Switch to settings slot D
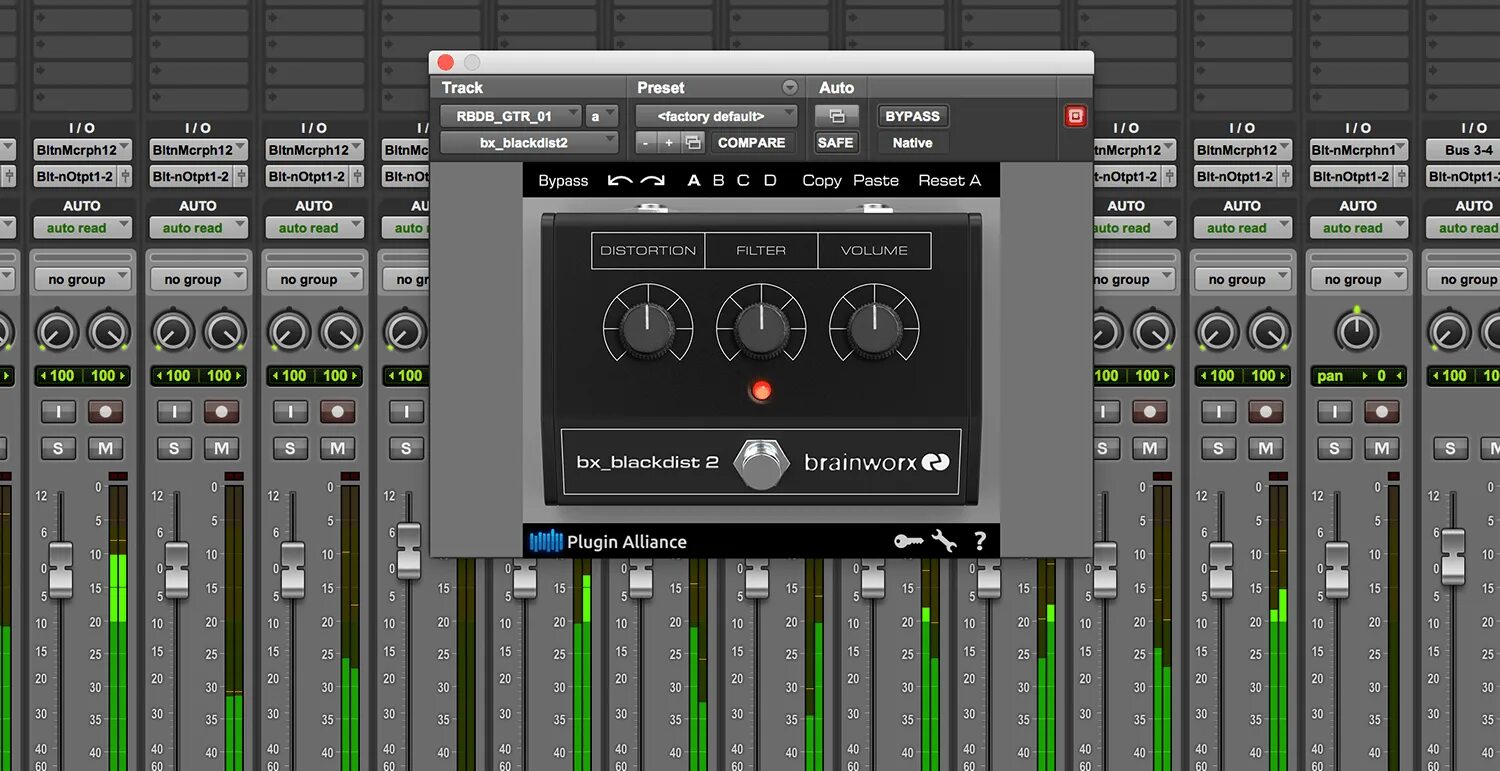Viewport: 1500px width, 771px height. [770, 181]
